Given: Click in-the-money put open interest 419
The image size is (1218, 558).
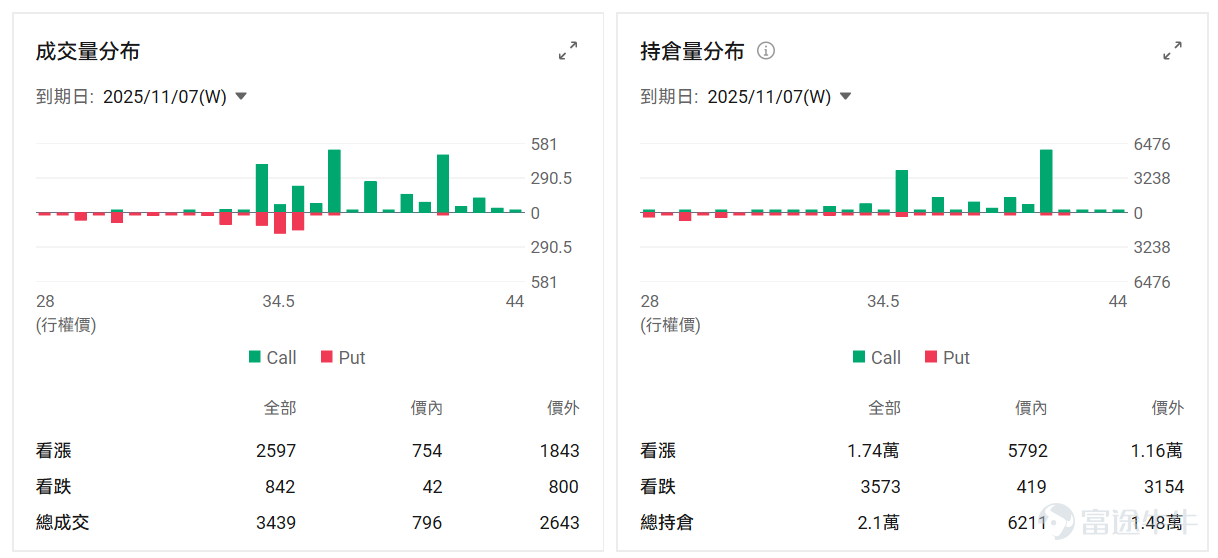Looking at the screenshot, I should click(x=1032, y=487).
